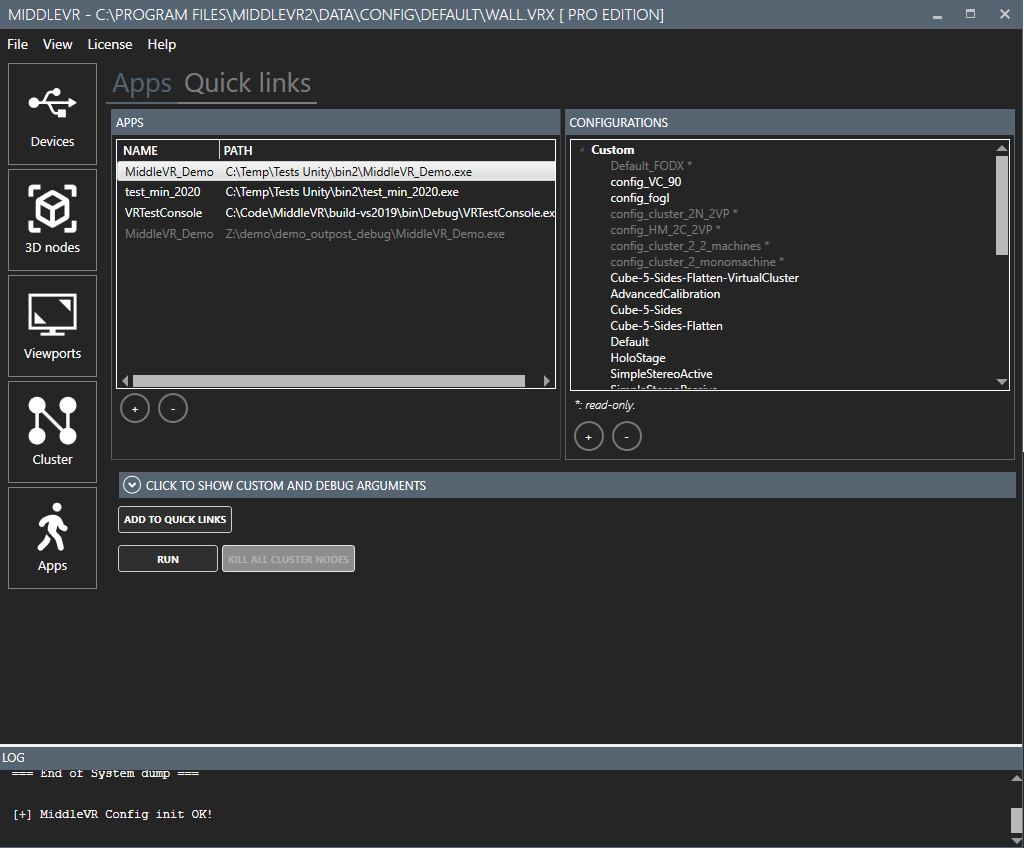Open the Help menu
This screenshot has height=848, width=1024.
click(161, 44)
